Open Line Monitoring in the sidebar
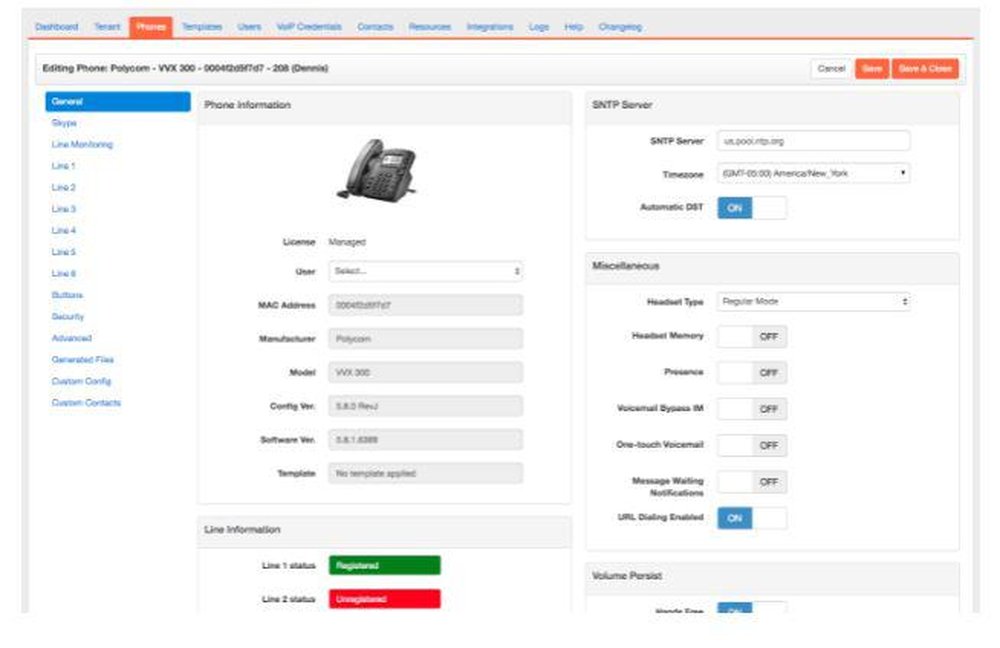This screenshot has height=648, width=1000. click(82, 145)
